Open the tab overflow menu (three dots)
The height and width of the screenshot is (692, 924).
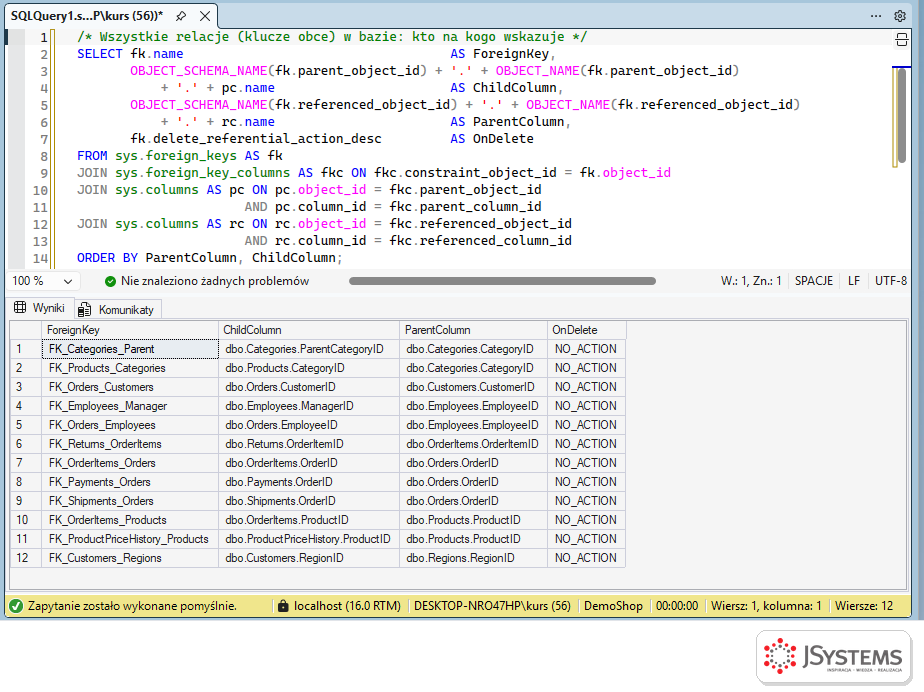pos(876,16)
